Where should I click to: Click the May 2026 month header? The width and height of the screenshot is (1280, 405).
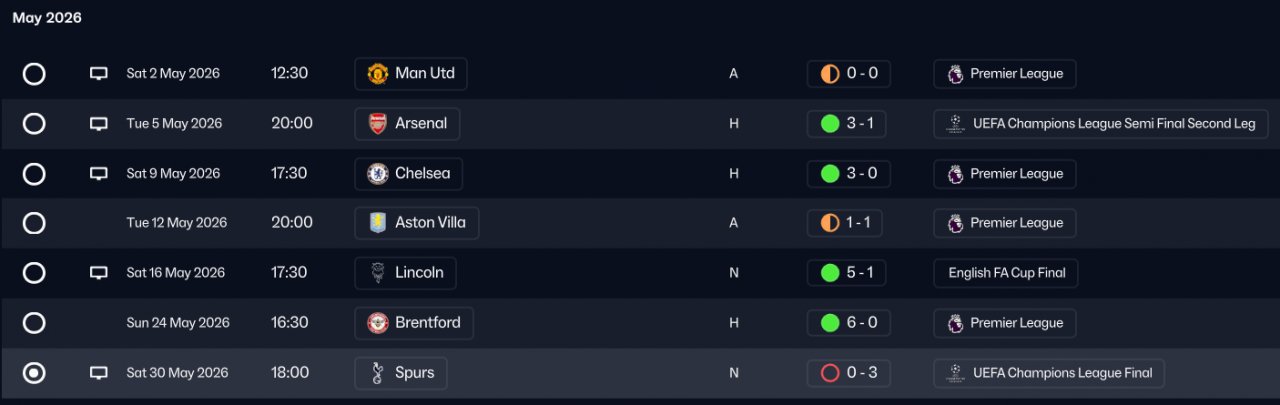47,18
